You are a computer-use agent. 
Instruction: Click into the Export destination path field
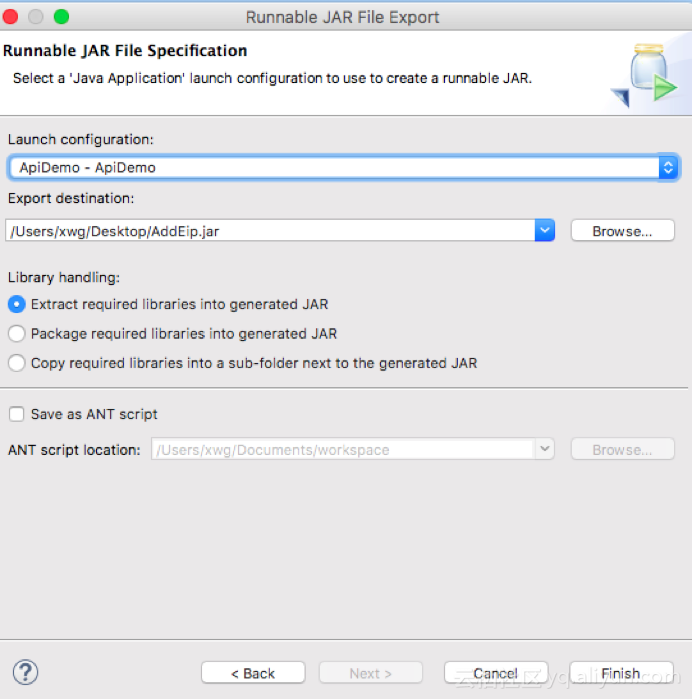270,230
